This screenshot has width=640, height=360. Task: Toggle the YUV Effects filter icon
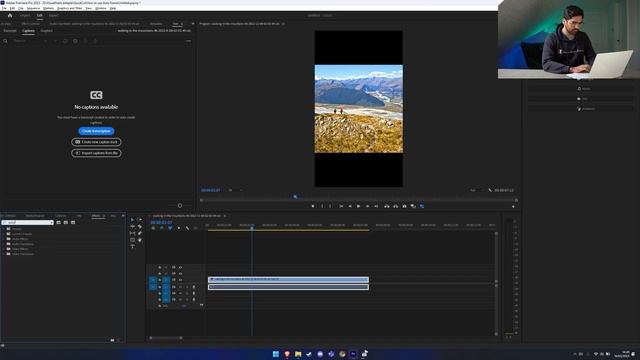click(x=73, y=222)
